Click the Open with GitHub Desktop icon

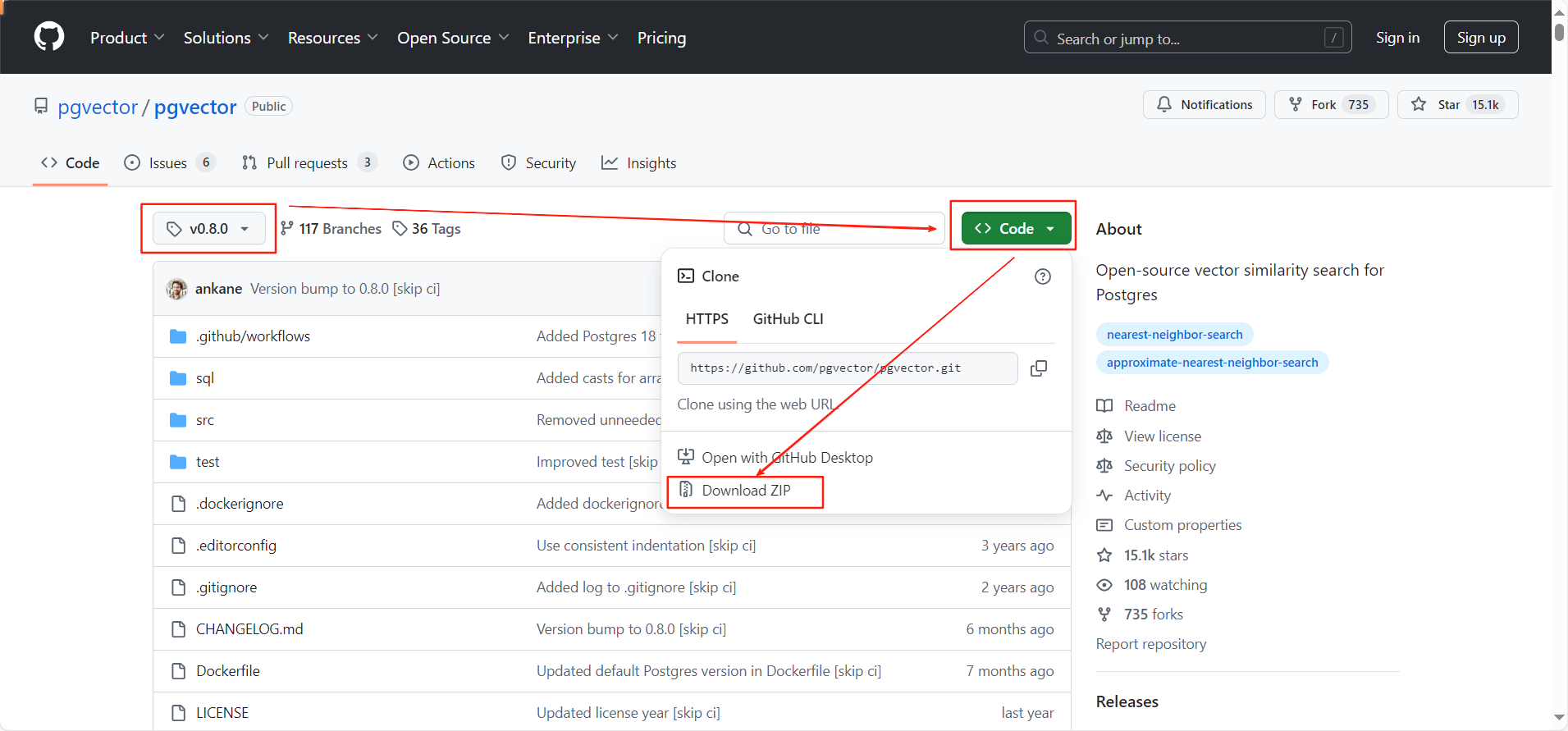coord(686,457)
